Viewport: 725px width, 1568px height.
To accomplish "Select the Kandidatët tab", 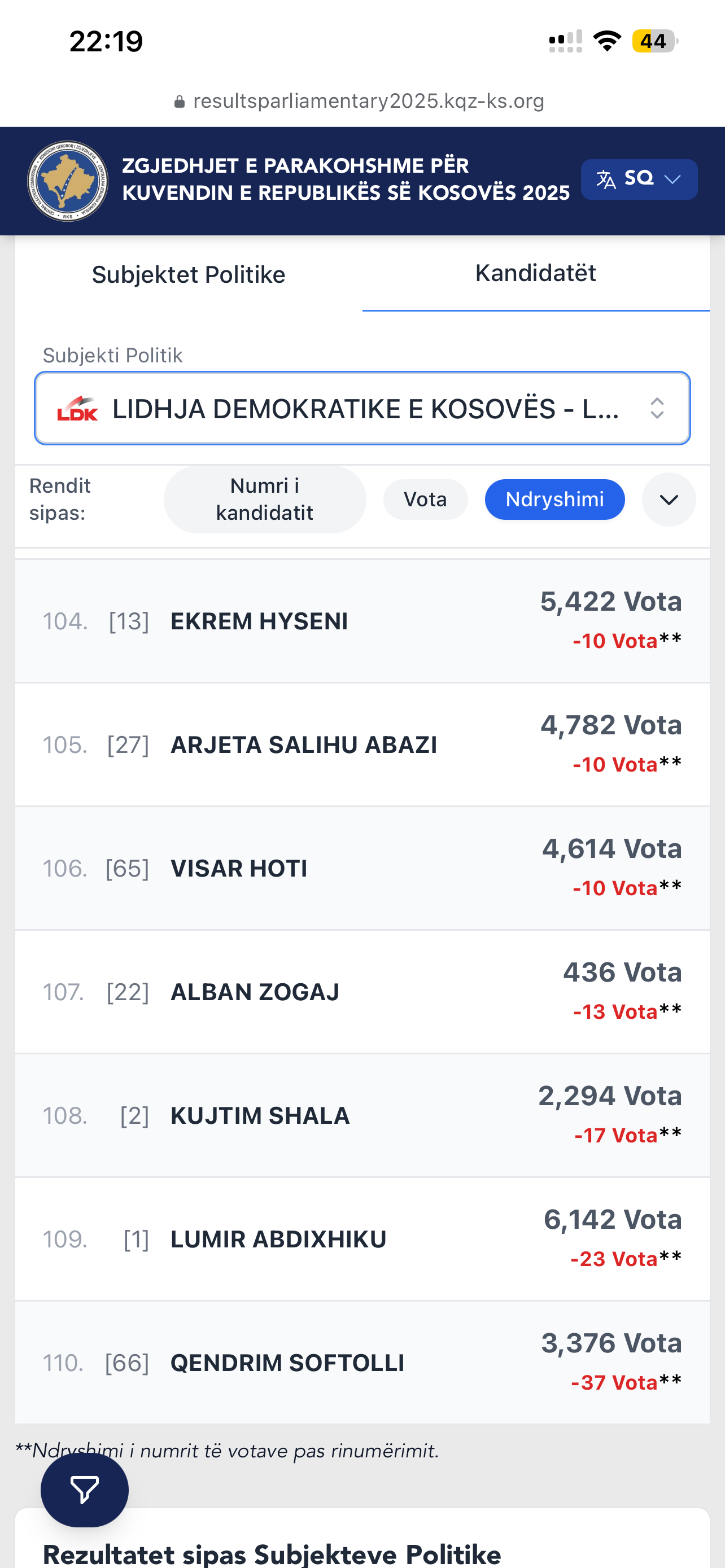I will (536, 273).
